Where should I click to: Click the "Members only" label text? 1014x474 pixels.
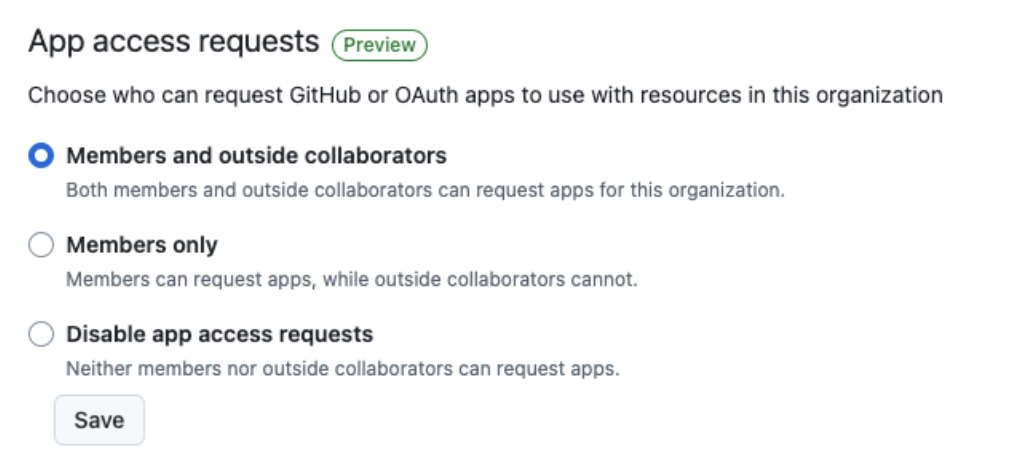141,245
